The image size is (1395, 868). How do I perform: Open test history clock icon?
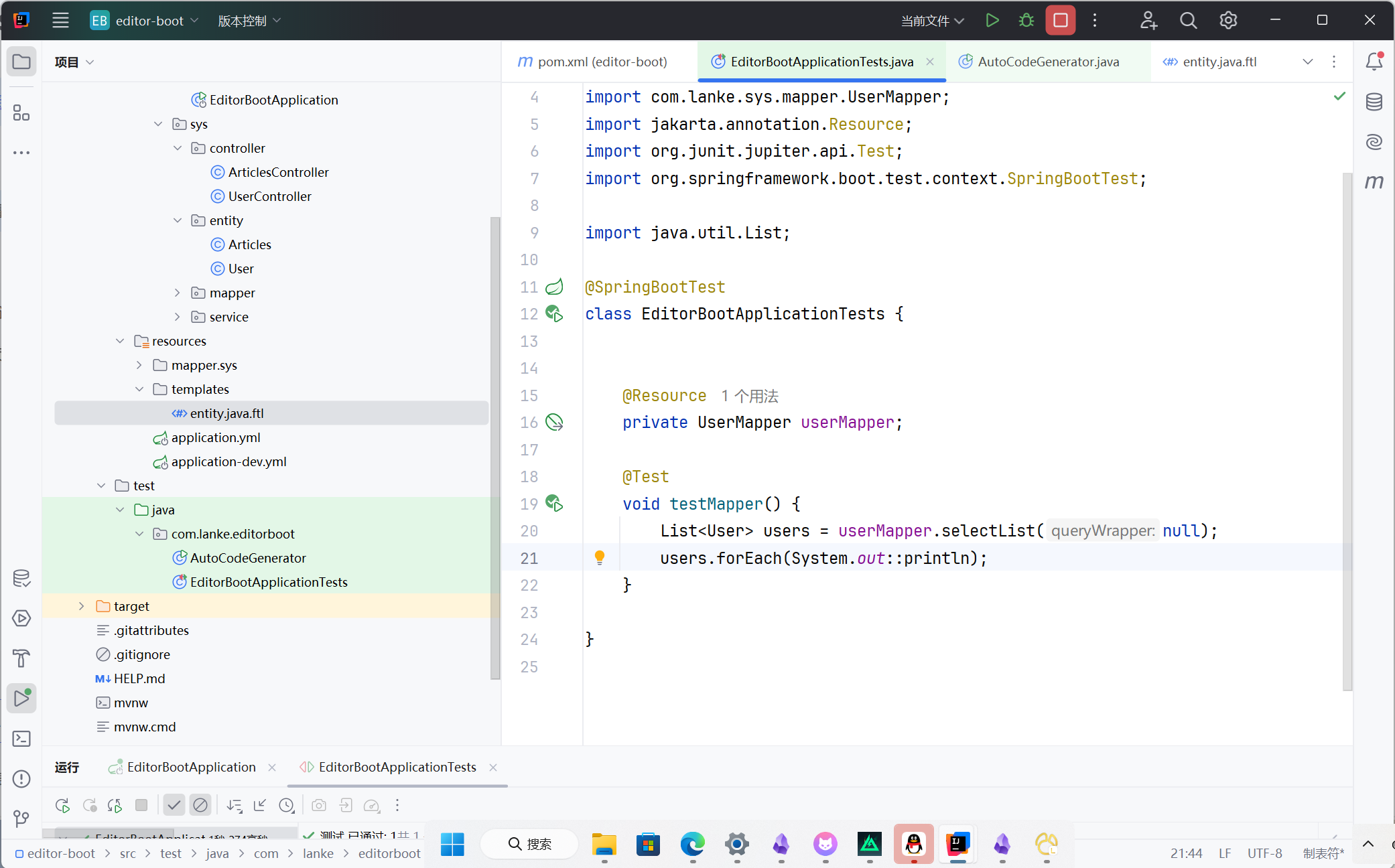(287, 805)
